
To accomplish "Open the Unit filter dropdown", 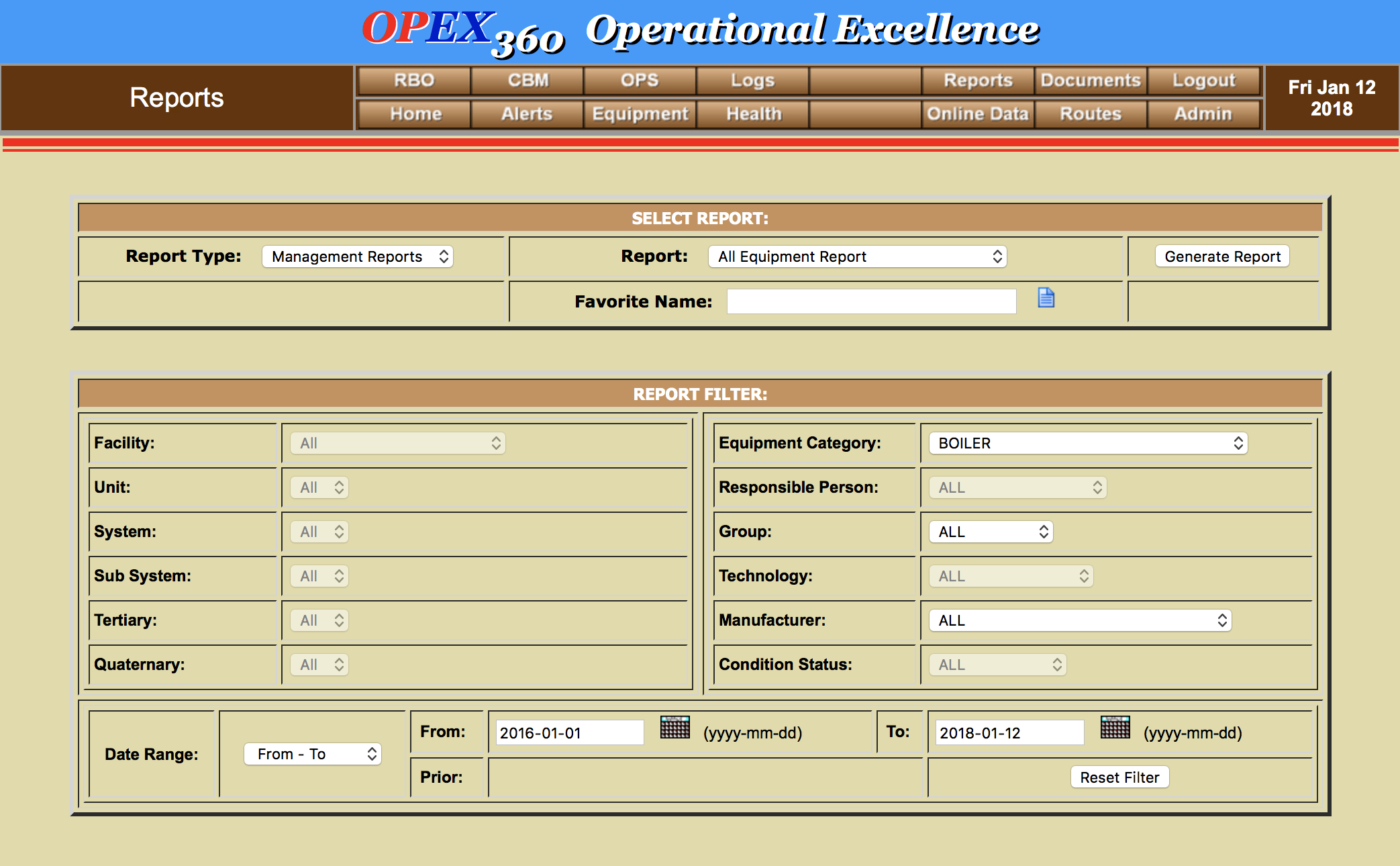I will point(319,487).
